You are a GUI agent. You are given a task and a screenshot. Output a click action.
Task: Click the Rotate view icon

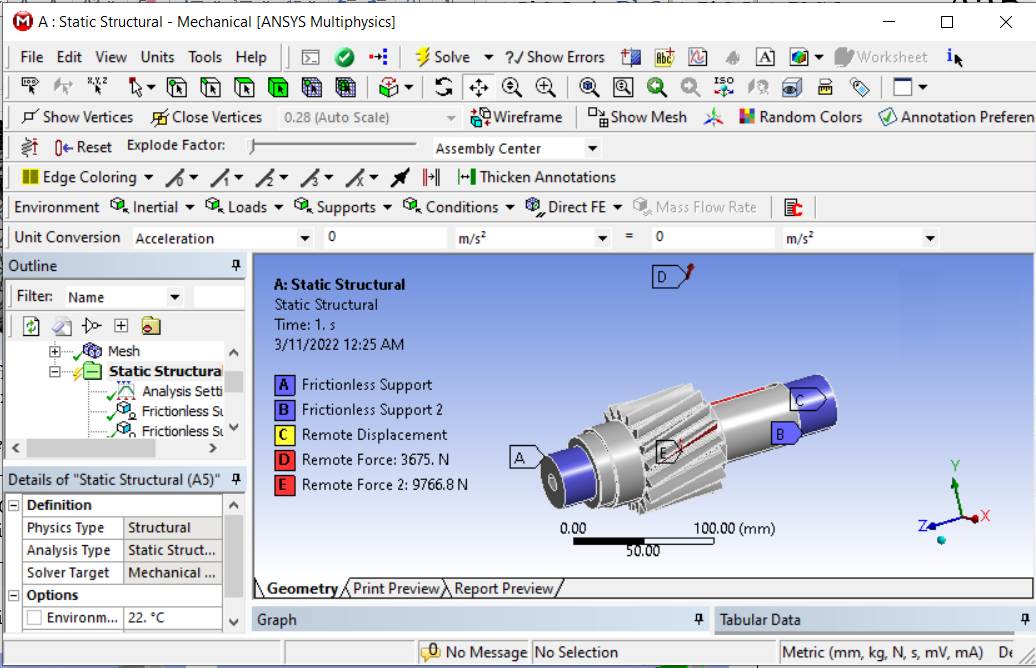[444, 87]
